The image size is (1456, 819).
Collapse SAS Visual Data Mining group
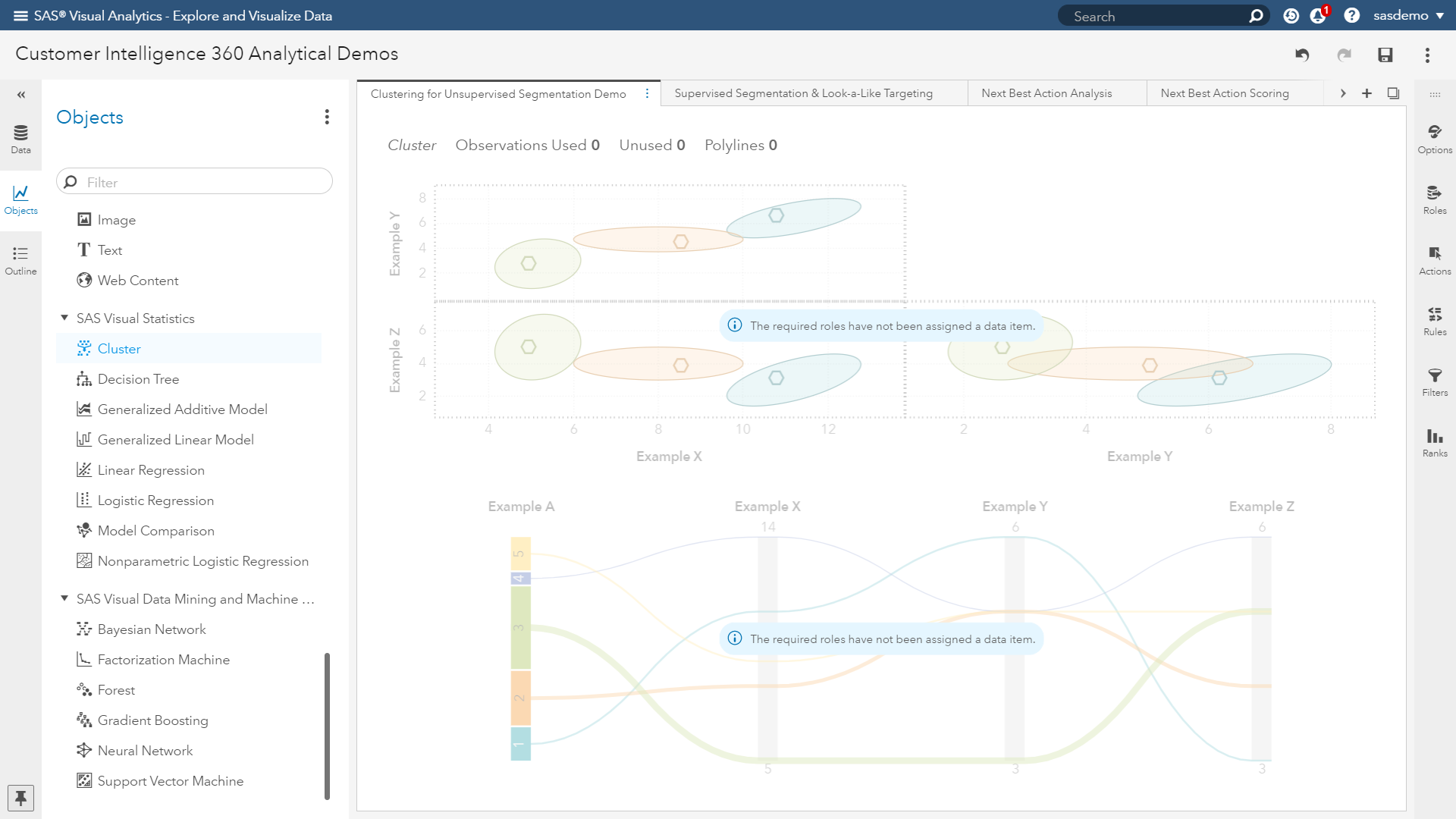64,598
